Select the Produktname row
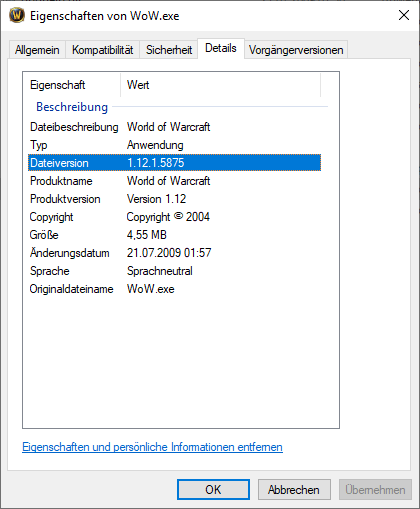 coord(174,181)
